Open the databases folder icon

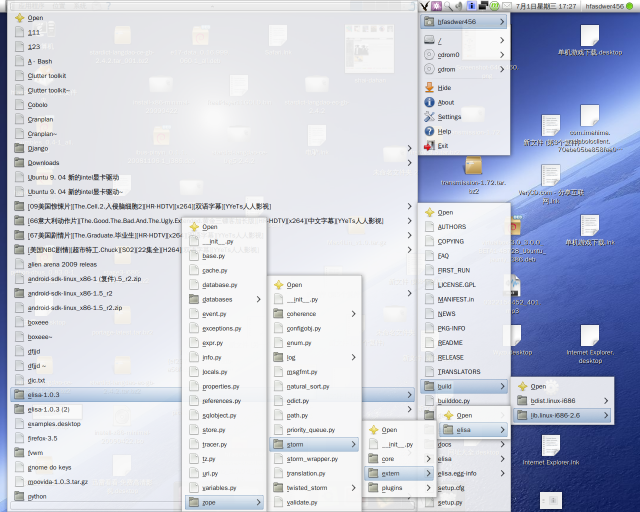tap(194, 299)
